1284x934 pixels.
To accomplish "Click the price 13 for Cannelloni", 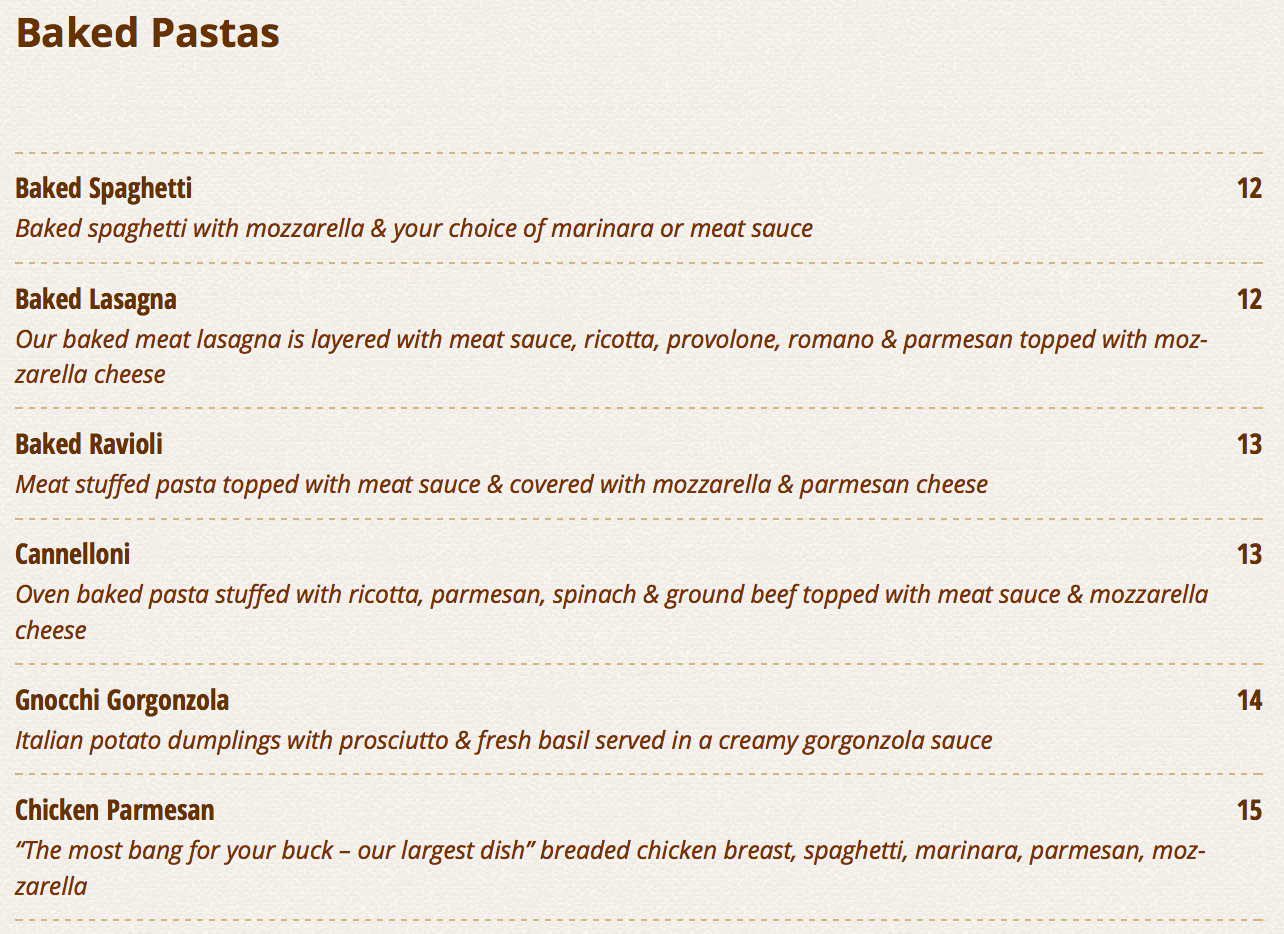I will pos(1249,554).
